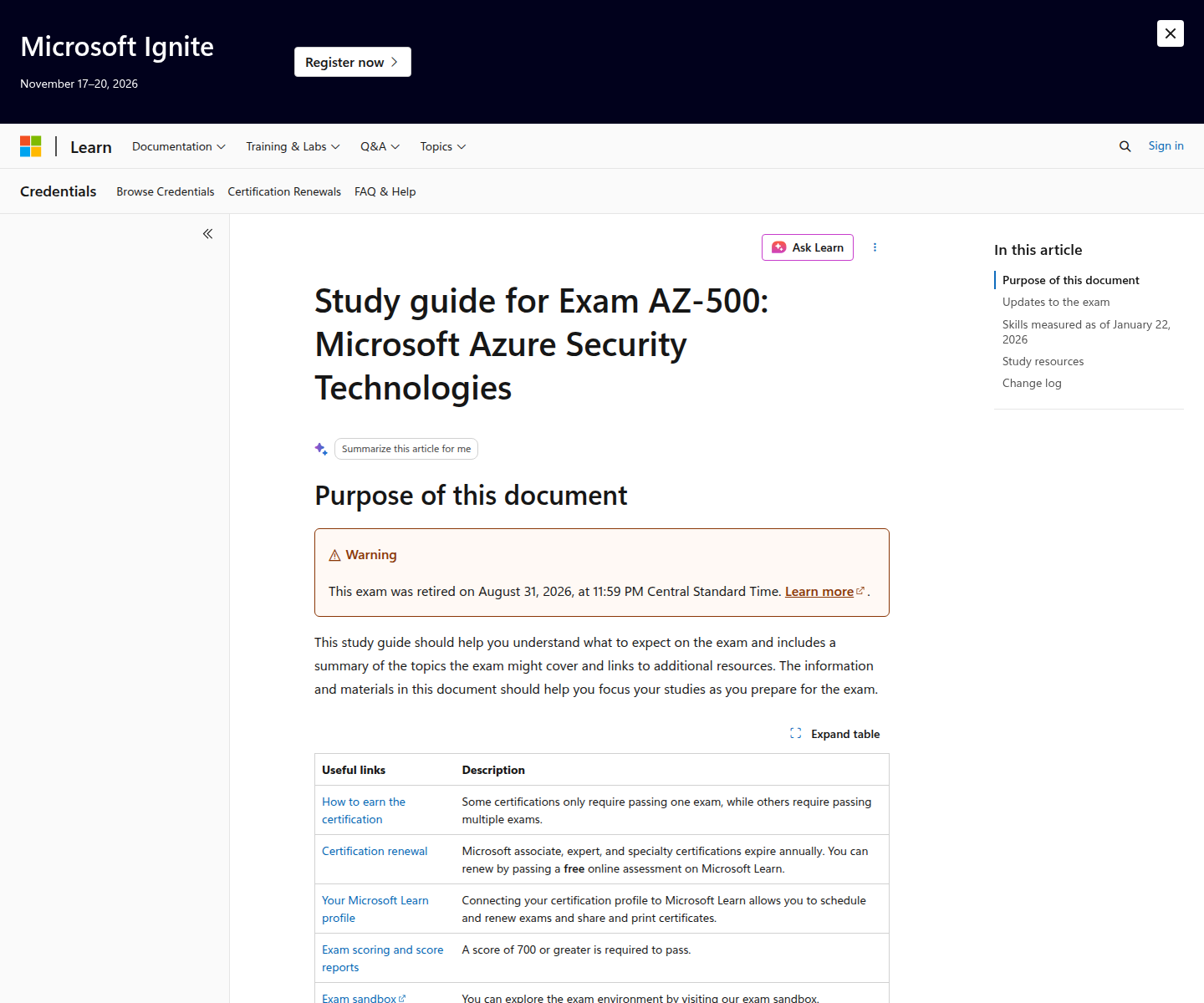Click the 'Useful links' table header

pos(354,770)
